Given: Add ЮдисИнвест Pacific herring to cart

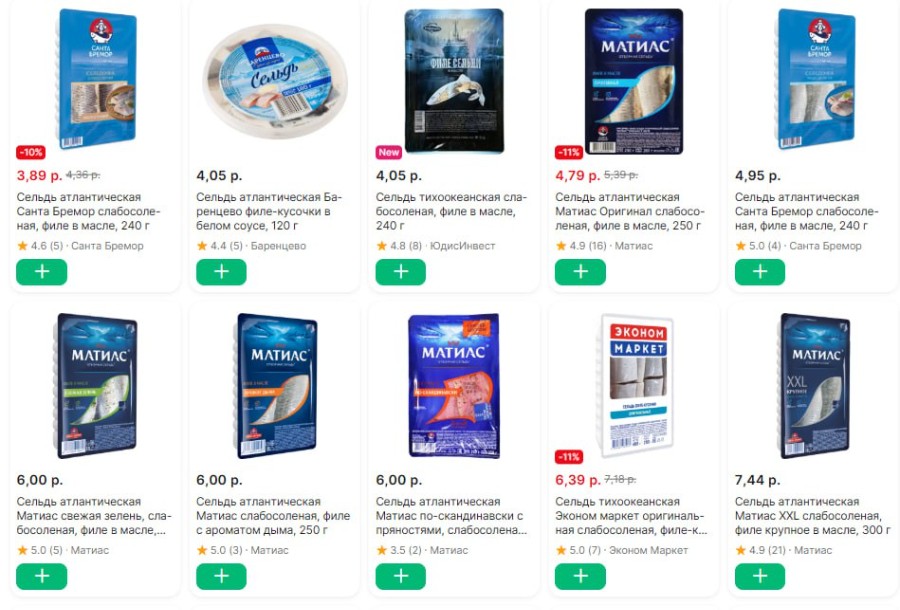Looking at the screenshot, I should coord(401,272).
